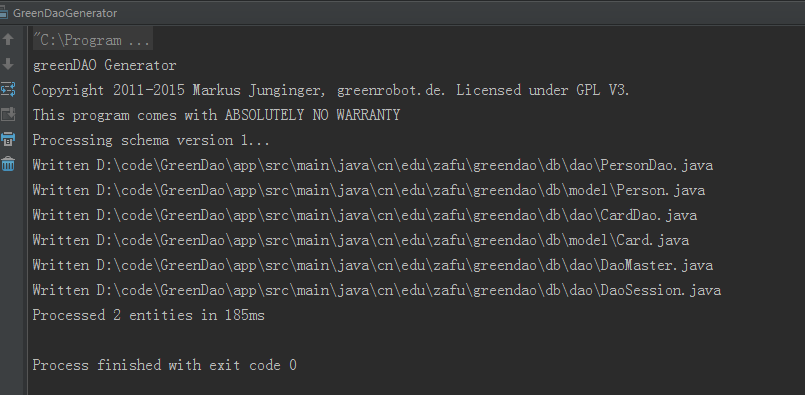This screenshot has width=805, height=395.
Task: Click 'This program comes with ABSOLUTELY NO WARRANTY'
Action: click(216, 116)
